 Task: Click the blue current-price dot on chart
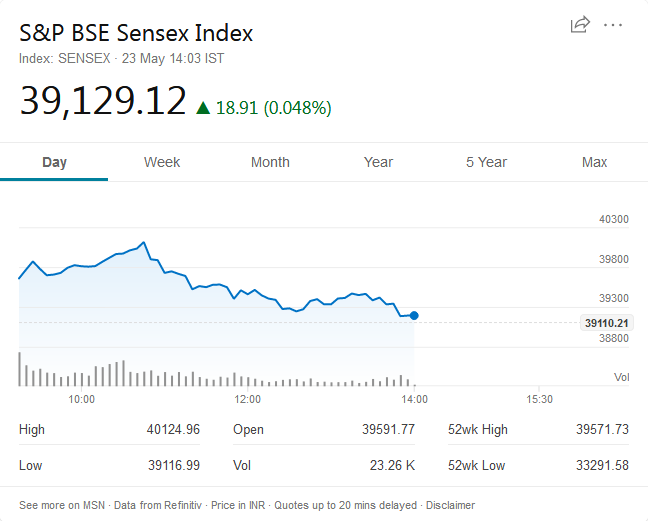click(x=414, y=315)
